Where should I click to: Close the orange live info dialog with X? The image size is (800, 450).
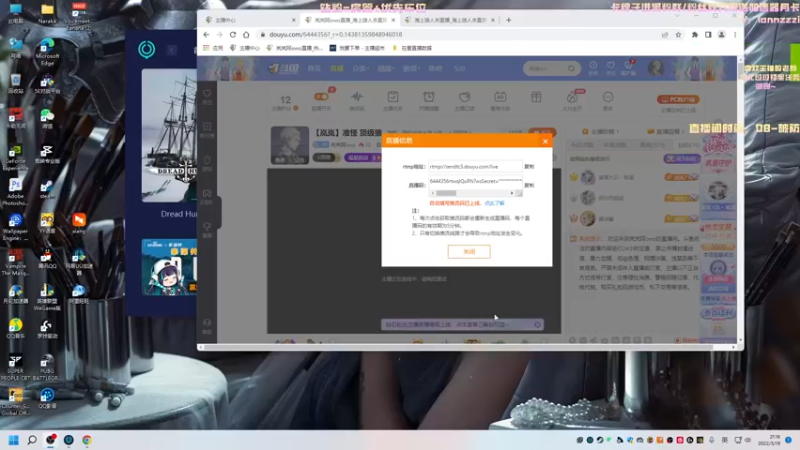coord(545,141)
